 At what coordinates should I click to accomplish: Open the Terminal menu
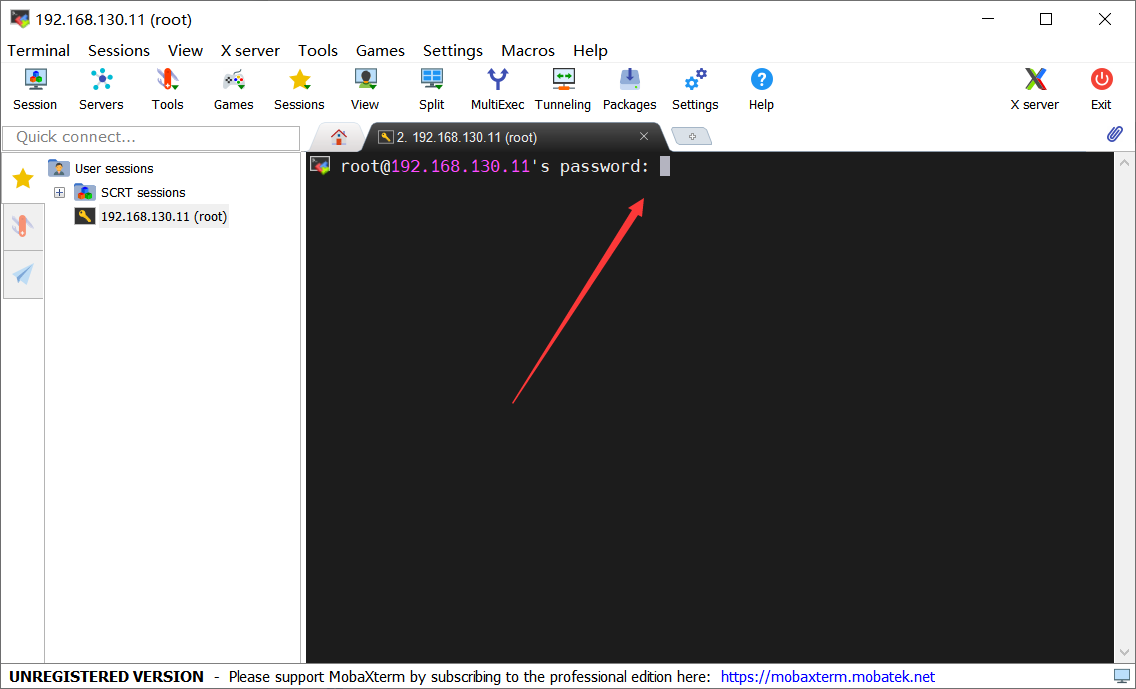click(38, 51)
